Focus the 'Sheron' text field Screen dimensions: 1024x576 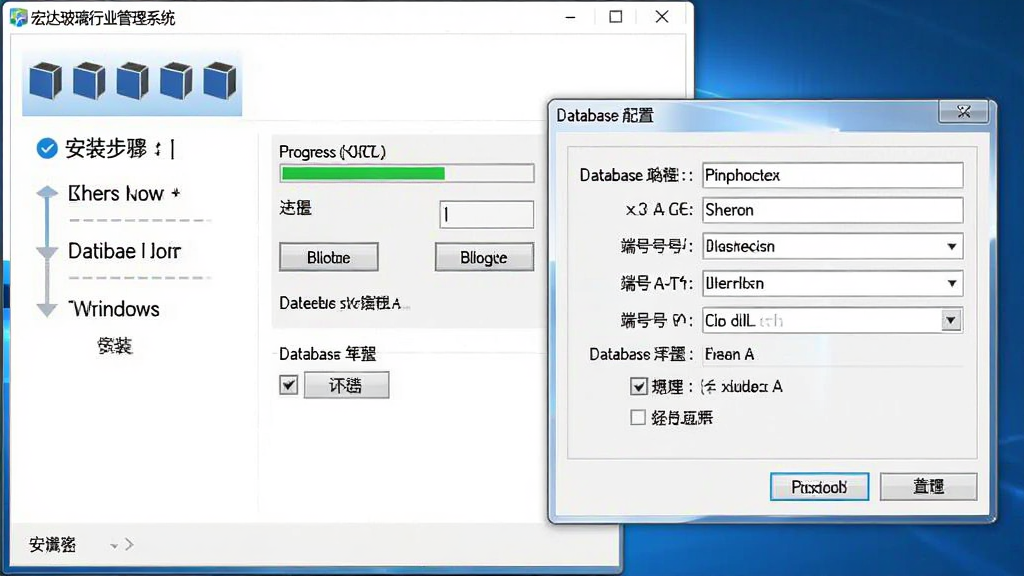(x=833, y=210)
